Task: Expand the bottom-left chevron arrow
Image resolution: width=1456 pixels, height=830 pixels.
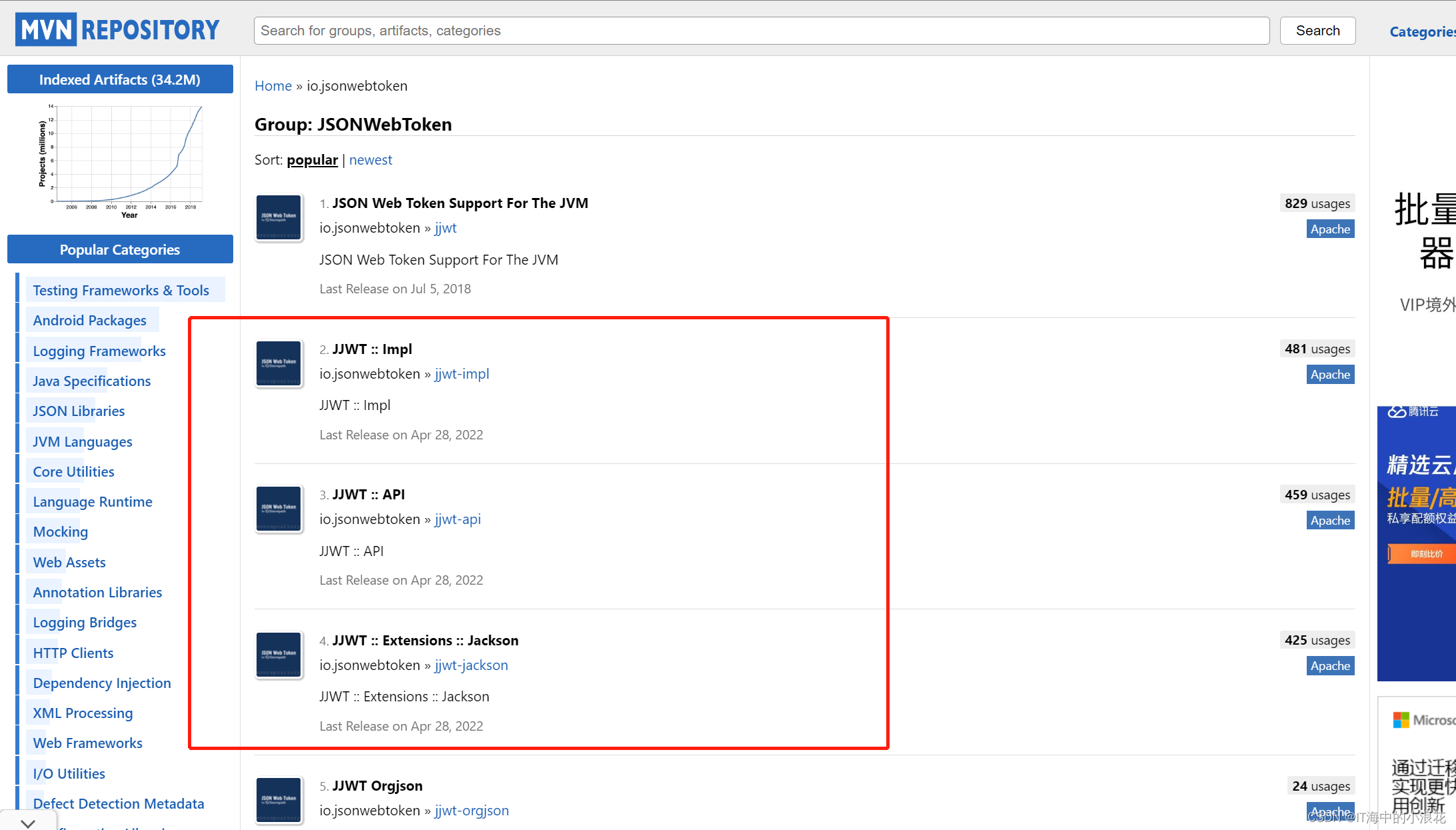Action: [x=28, y=823]
